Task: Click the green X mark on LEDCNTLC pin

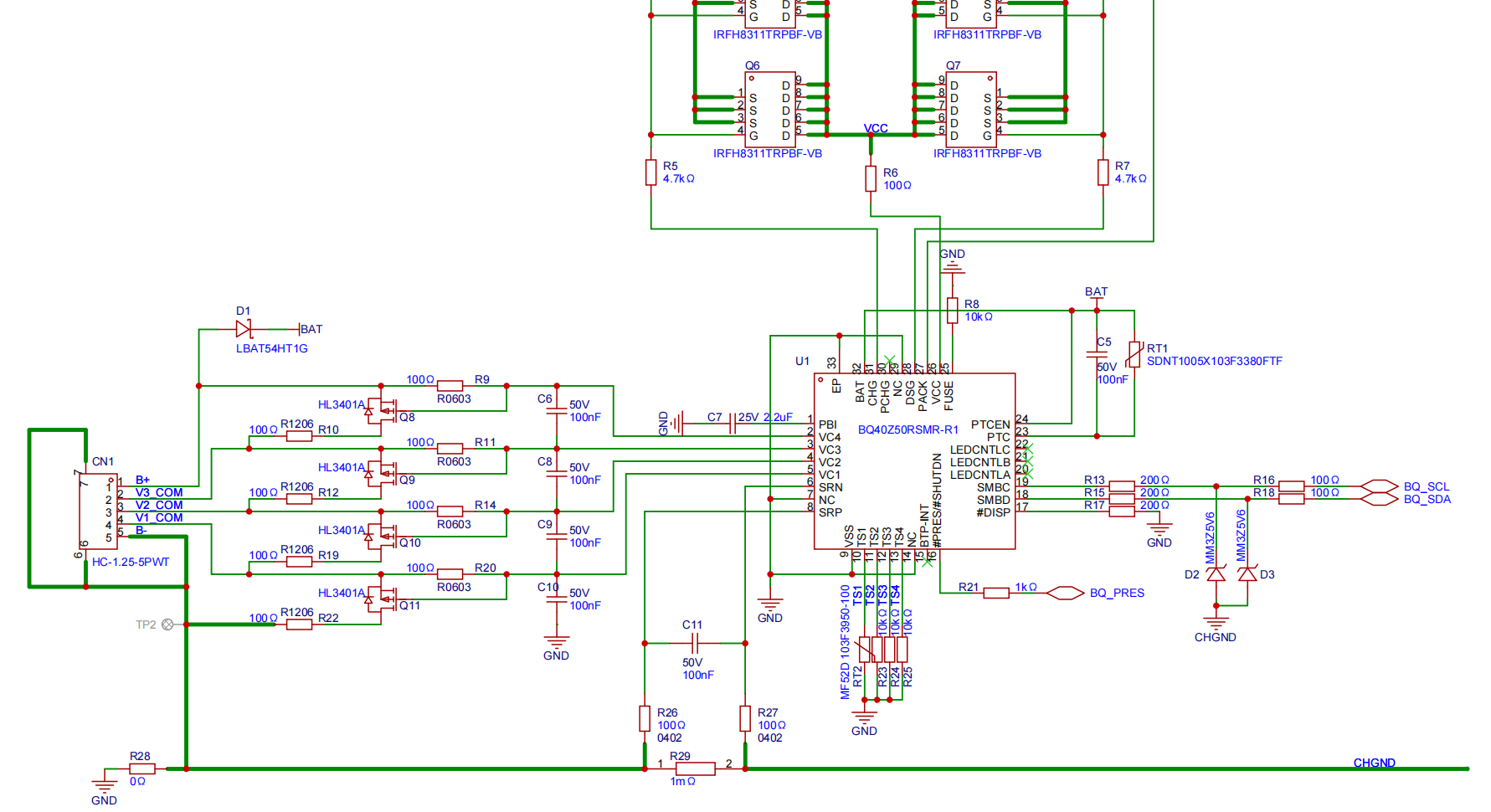Action: point(1028,447)
